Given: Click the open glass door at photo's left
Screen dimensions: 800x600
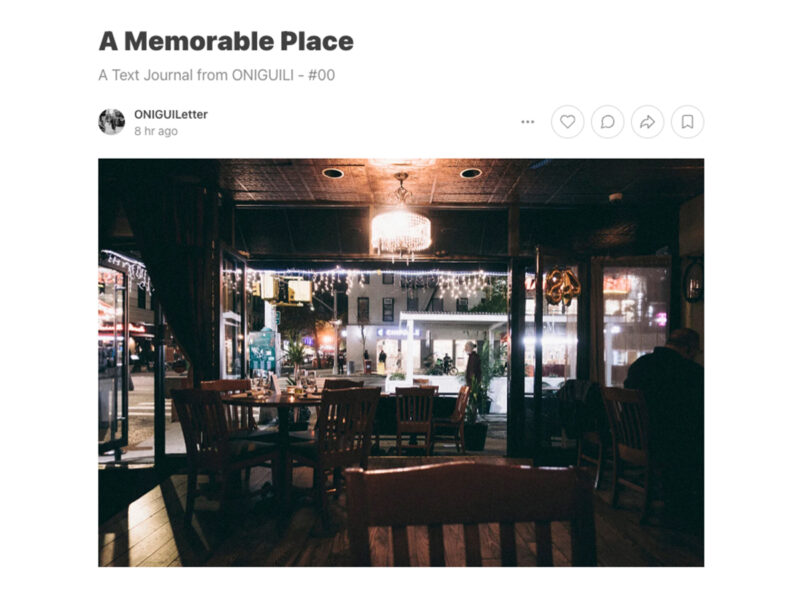Looking at the screenshot, I should pos(114,357).
